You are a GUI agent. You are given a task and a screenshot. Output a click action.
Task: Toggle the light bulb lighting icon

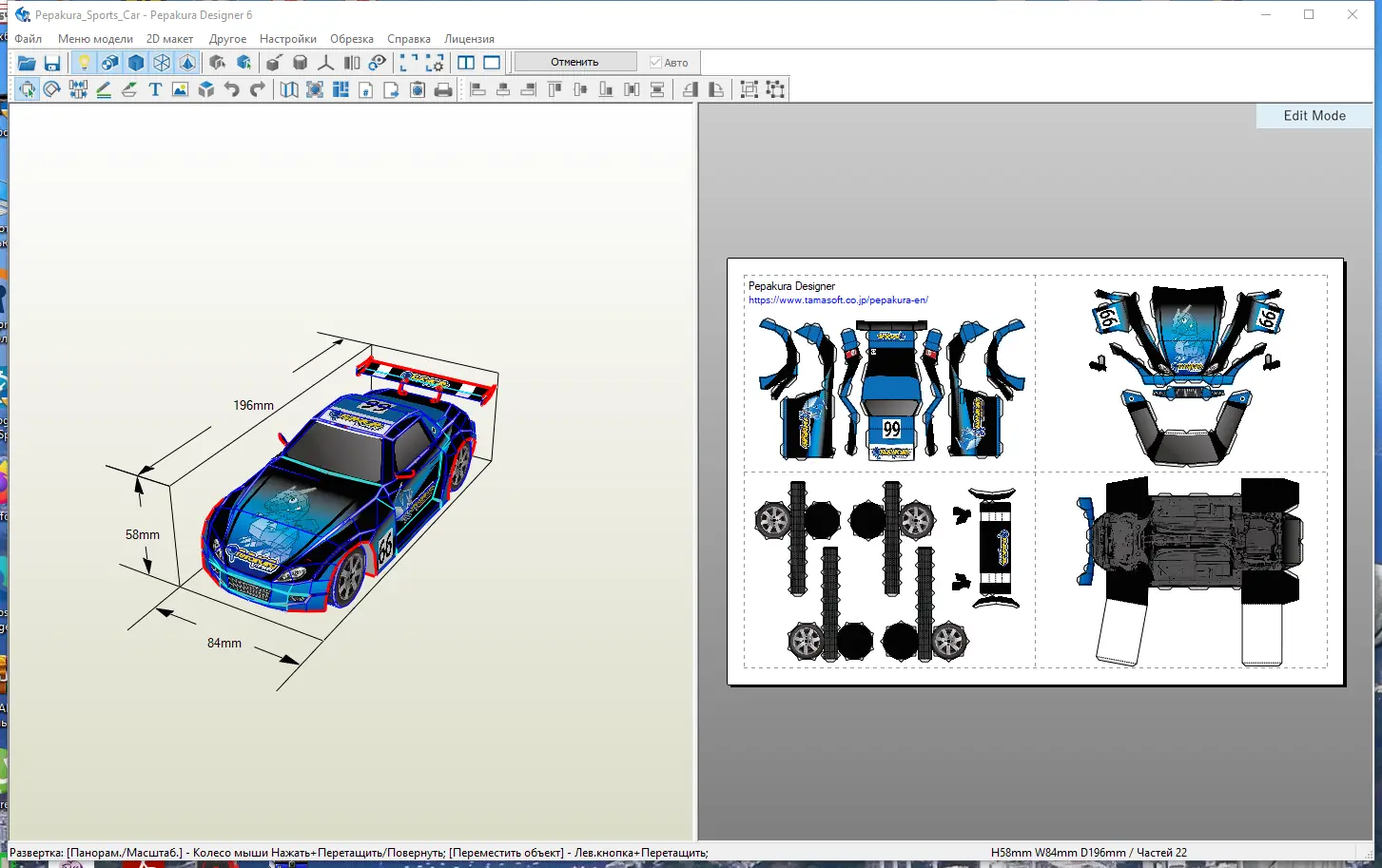84,63
